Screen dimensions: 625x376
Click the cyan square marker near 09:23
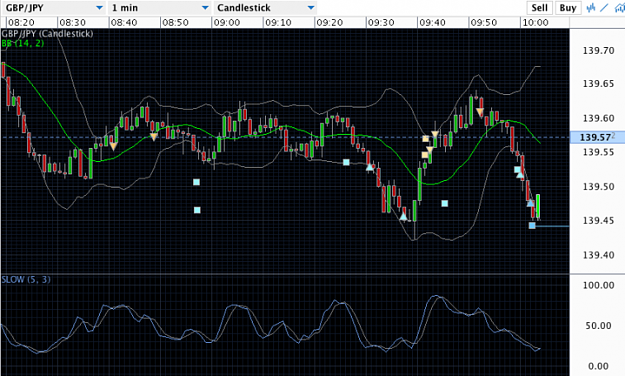click(346, 162)
